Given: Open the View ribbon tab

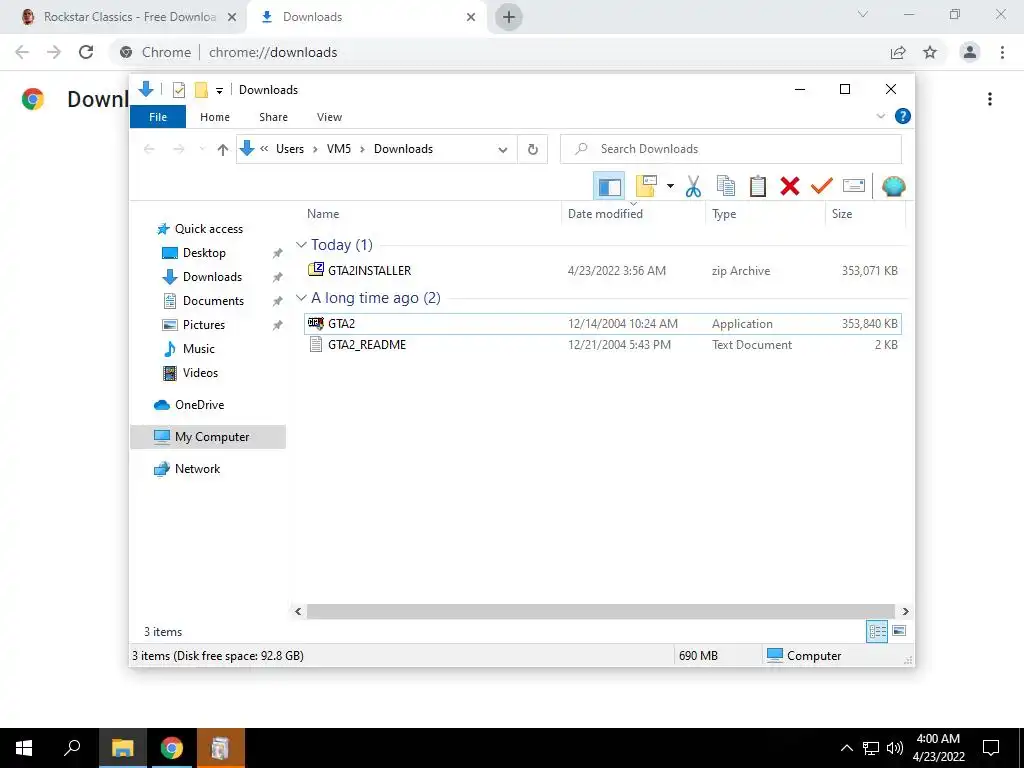Looking at the screenshot, I should [329, 117].
